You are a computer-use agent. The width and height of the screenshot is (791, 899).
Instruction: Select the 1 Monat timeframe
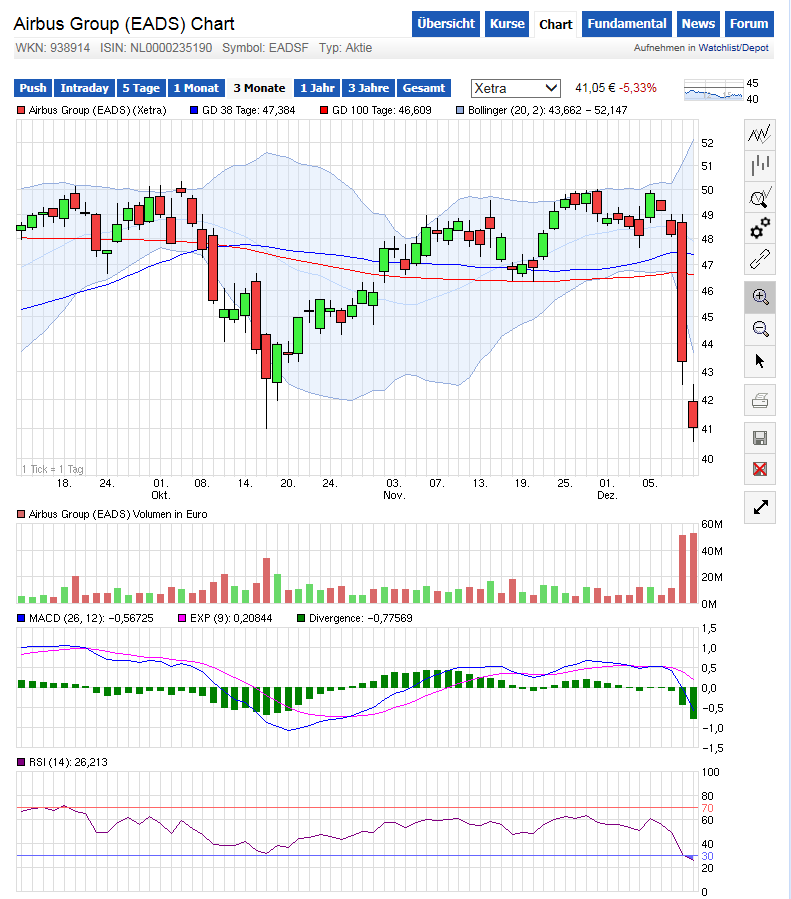pos(196,88)
